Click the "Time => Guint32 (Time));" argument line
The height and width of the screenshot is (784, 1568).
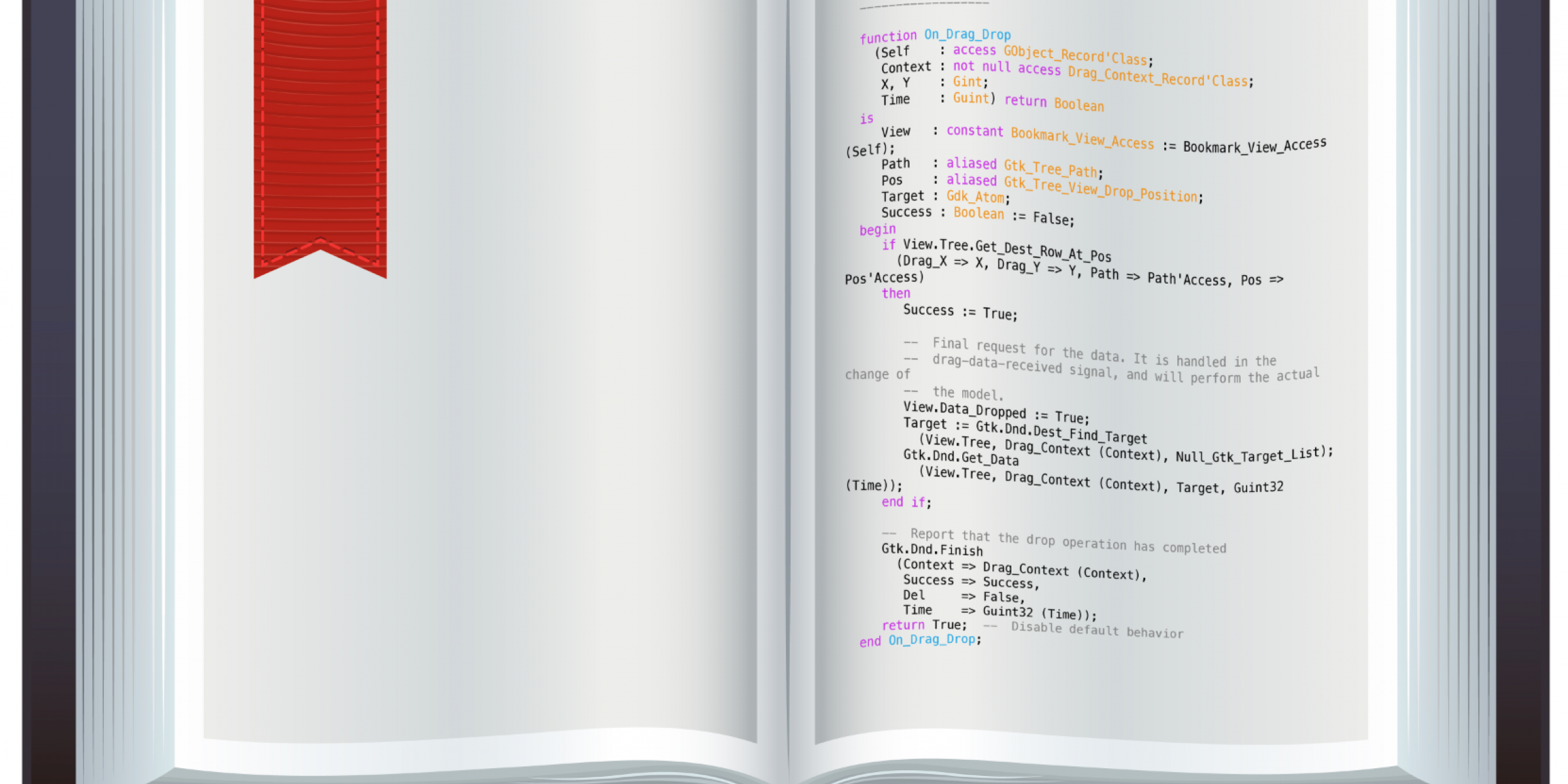coord(1000,612)
